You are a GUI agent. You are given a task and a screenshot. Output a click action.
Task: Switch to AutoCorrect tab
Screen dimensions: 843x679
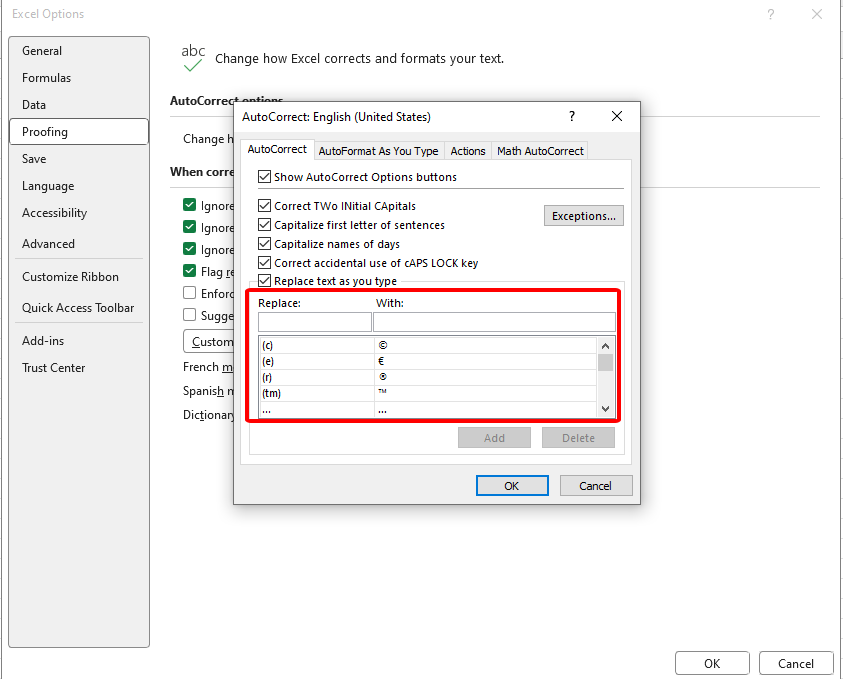(277, 149)
